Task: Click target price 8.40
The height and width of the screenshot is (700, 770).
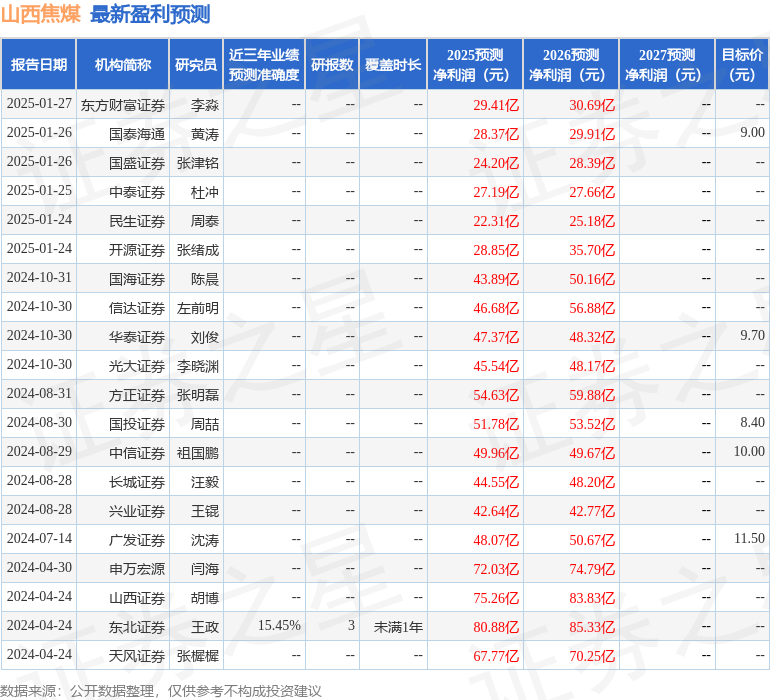Action: (x=752, y=422)
